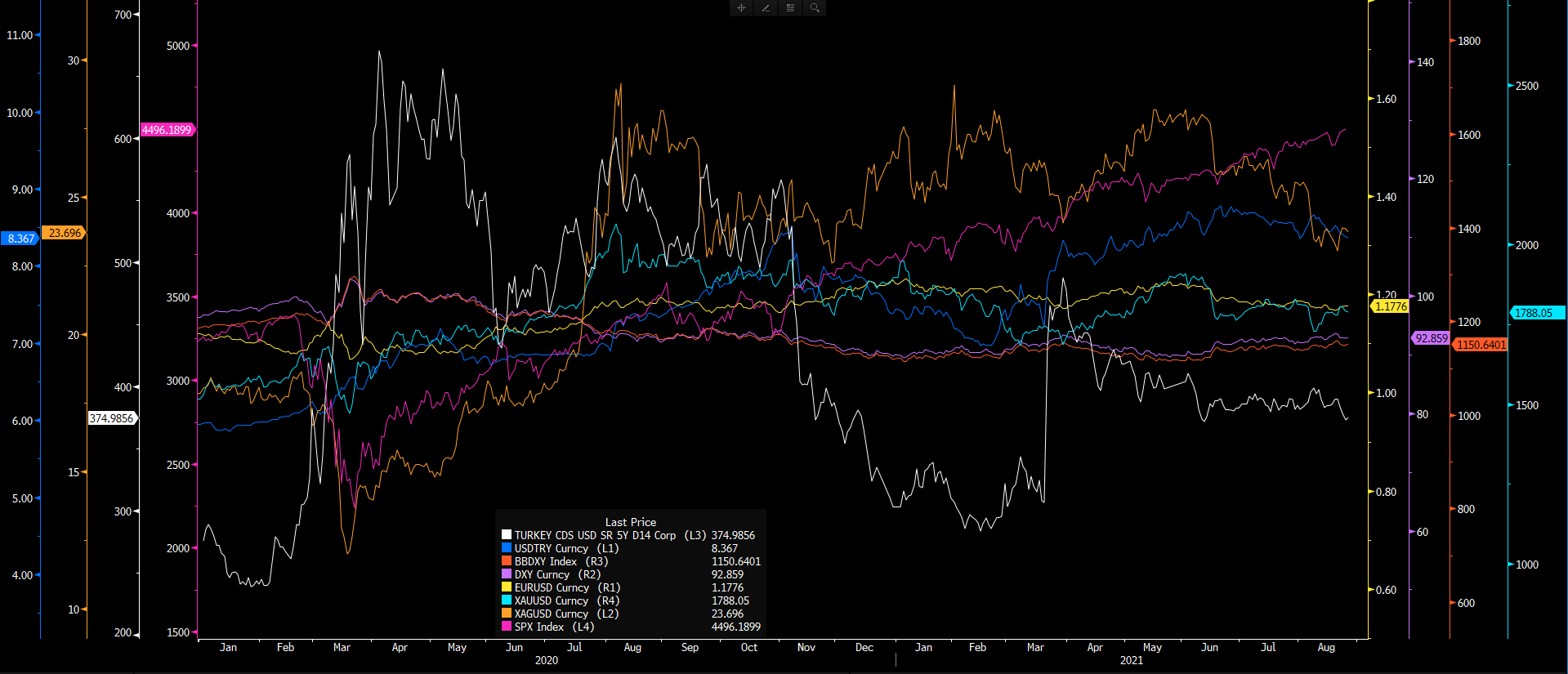
Task: Click the 2021 year label on time axis
Action: [1131, 660]
